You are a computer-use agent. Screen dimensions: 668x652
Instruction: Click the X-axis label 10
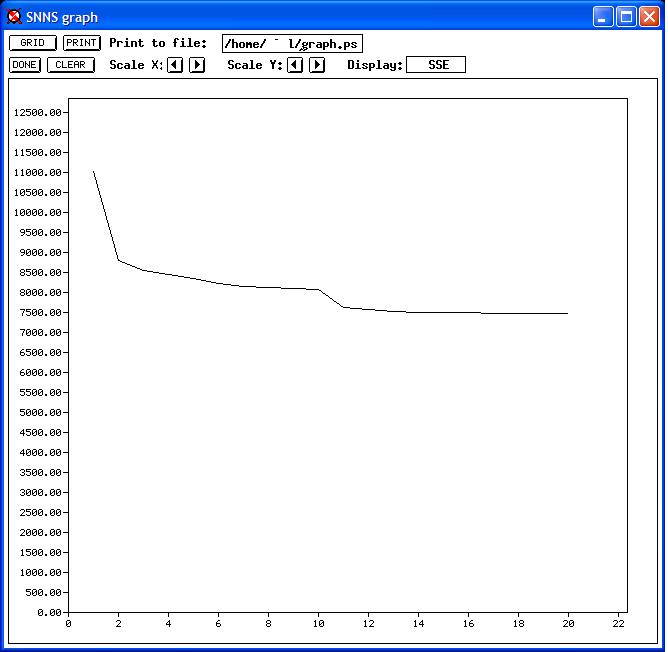(x=318, y=624)
